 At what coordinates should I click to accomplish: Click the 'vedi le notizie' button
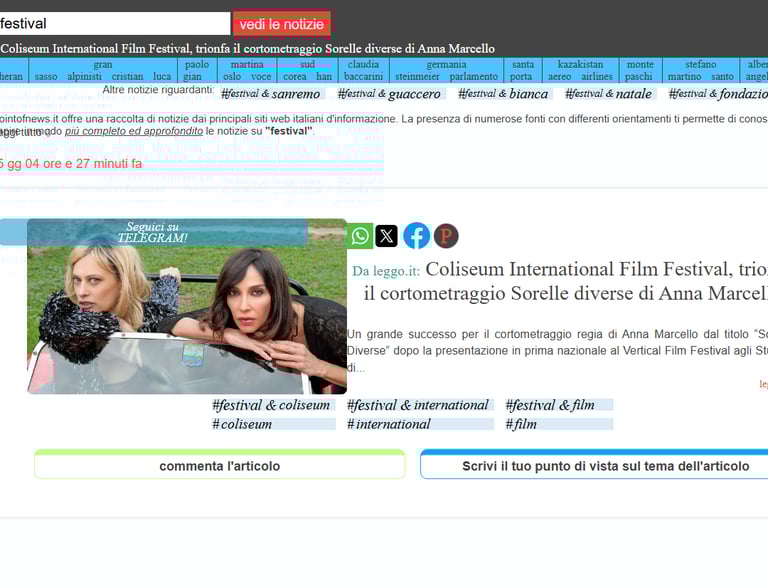282,24
